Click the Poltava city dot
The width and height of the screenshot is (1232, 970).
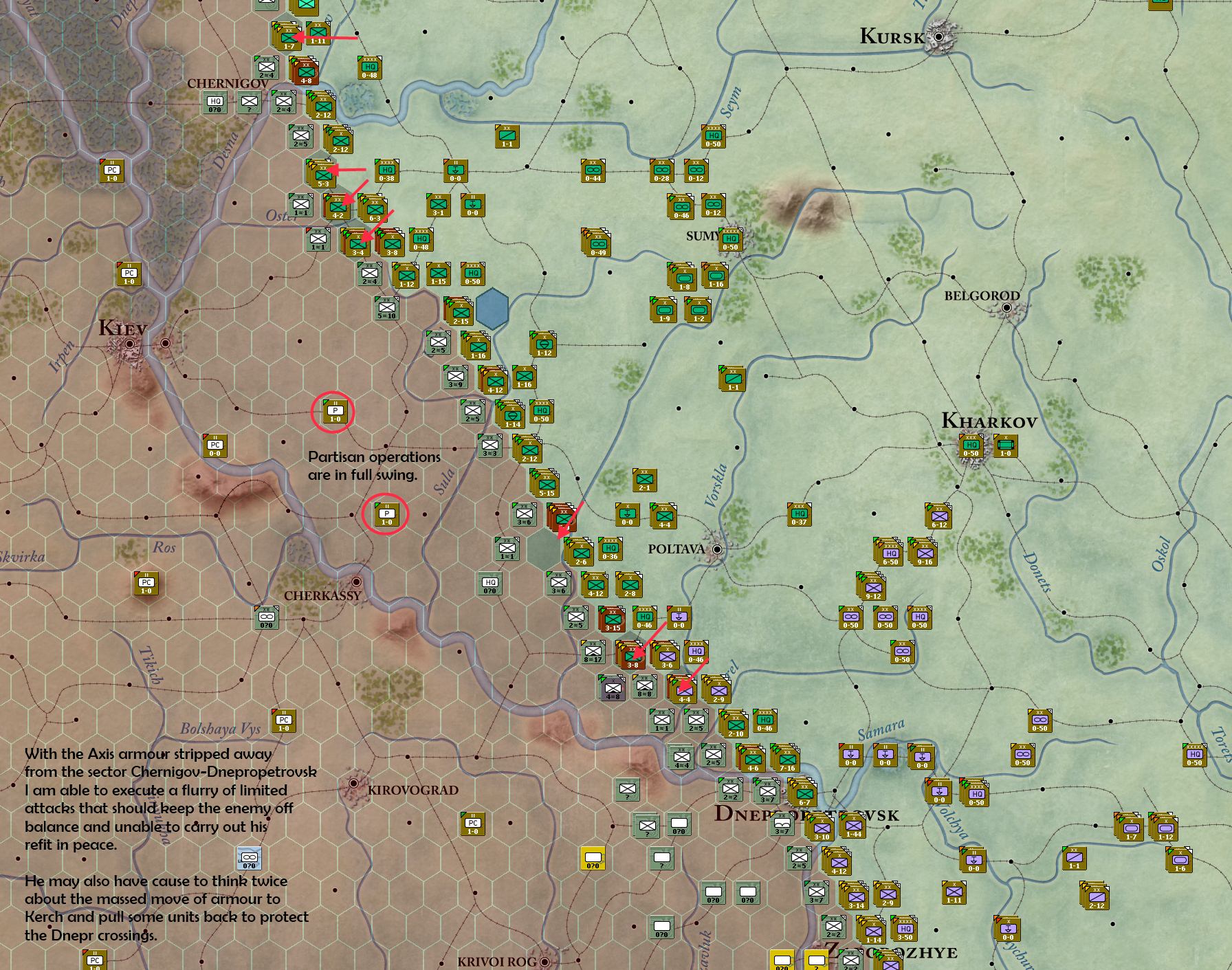point(717,549)
